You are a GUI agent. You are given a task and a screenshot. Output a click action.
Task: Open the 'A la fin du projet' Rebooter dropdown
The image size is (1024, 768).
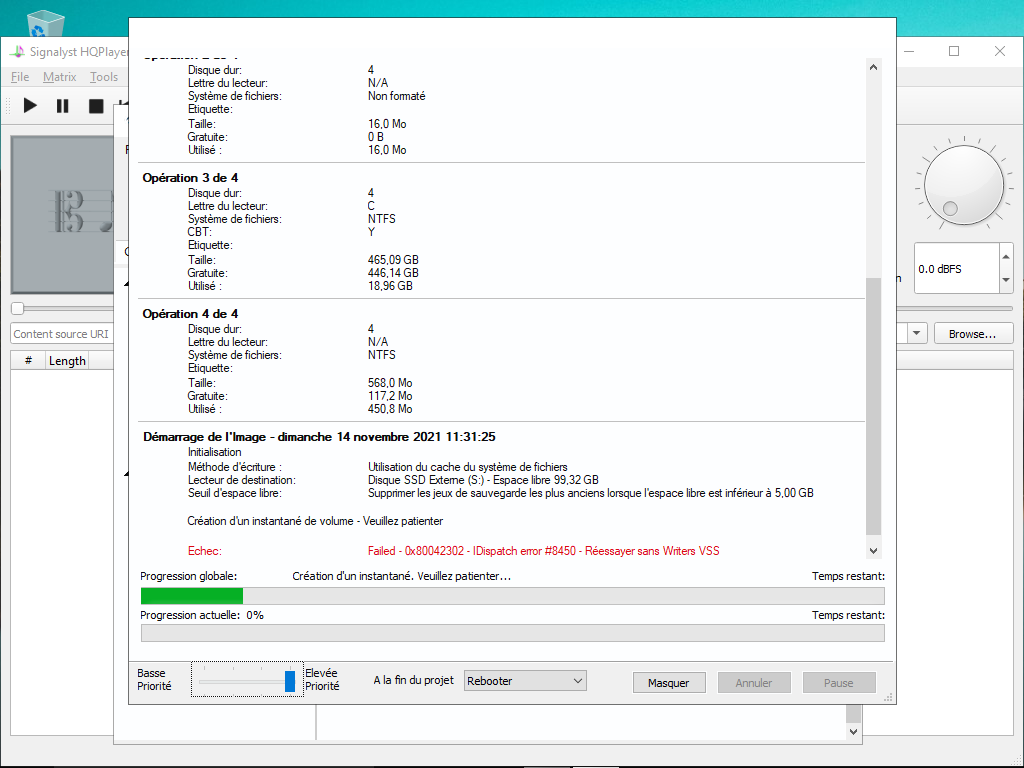(x=525, y=680)
